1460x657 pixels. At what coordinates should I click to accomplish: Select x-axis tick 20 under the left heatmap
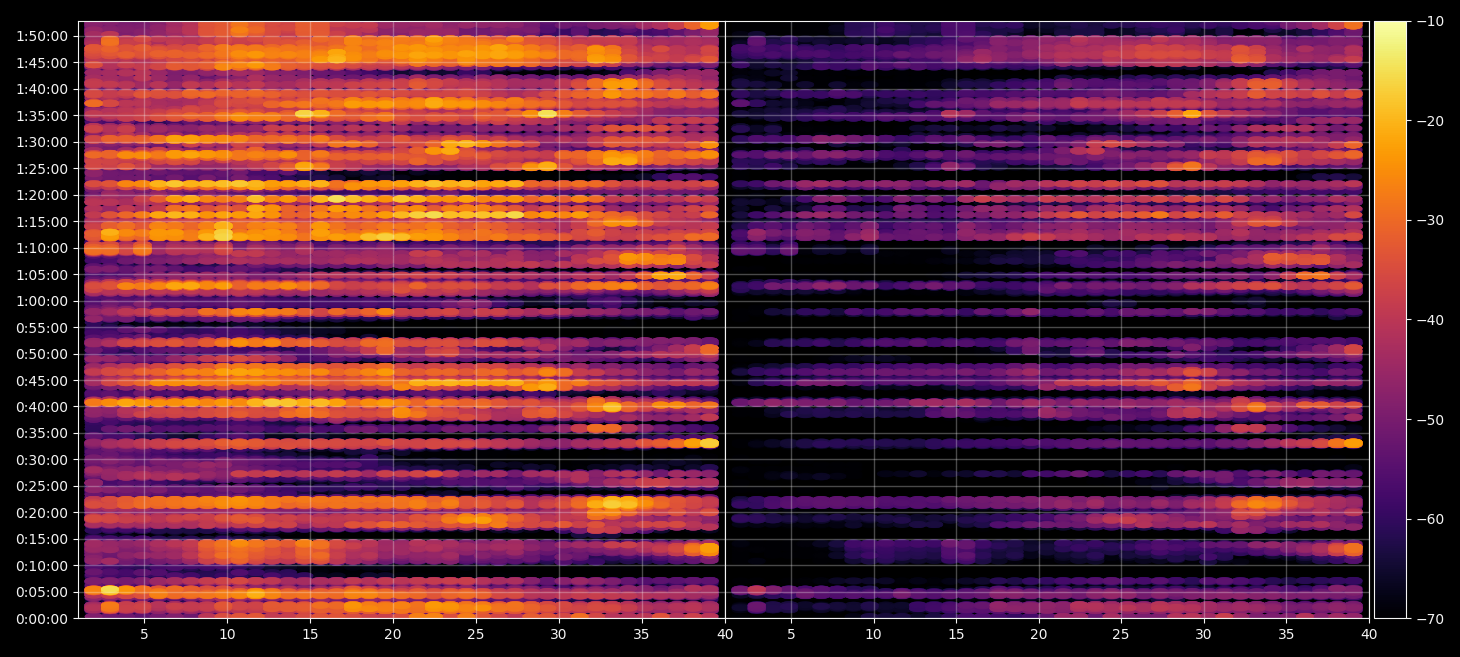(x=393, y=634)
